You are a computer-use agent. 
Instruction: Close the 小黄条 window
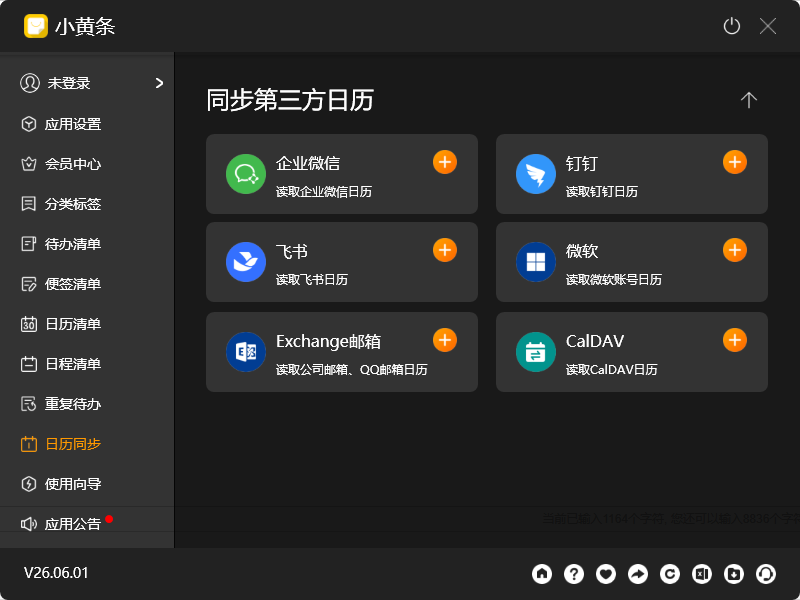(767, 26)
